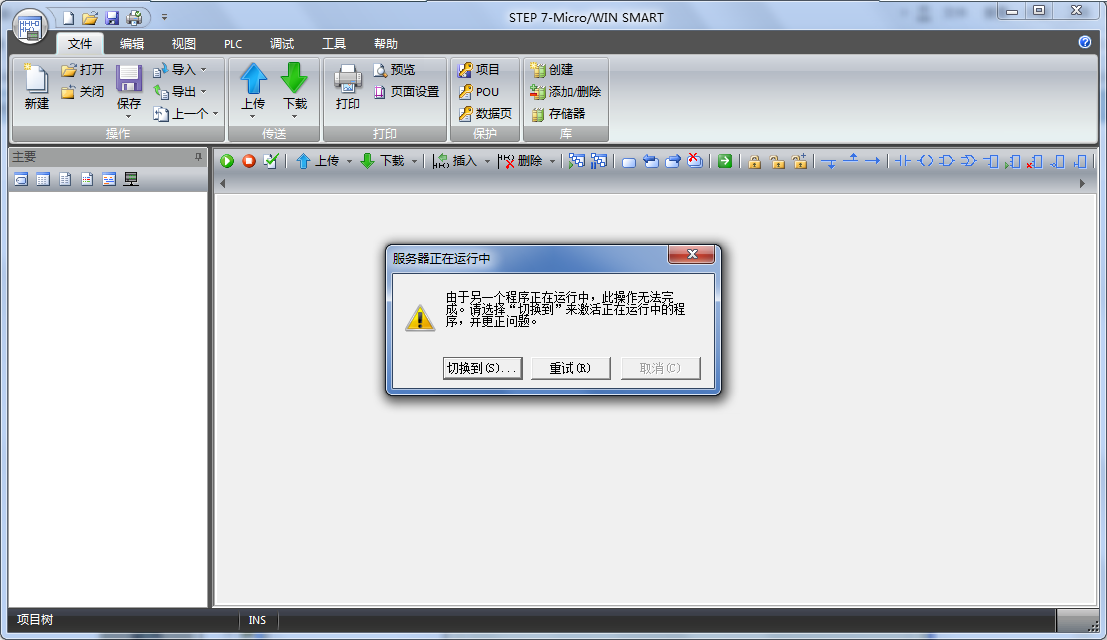The width and height of the screenshot is (1107, 640).
Task: Open the 删除 (Delete) dropdown in editor toolbar
Action: point(552,161)
